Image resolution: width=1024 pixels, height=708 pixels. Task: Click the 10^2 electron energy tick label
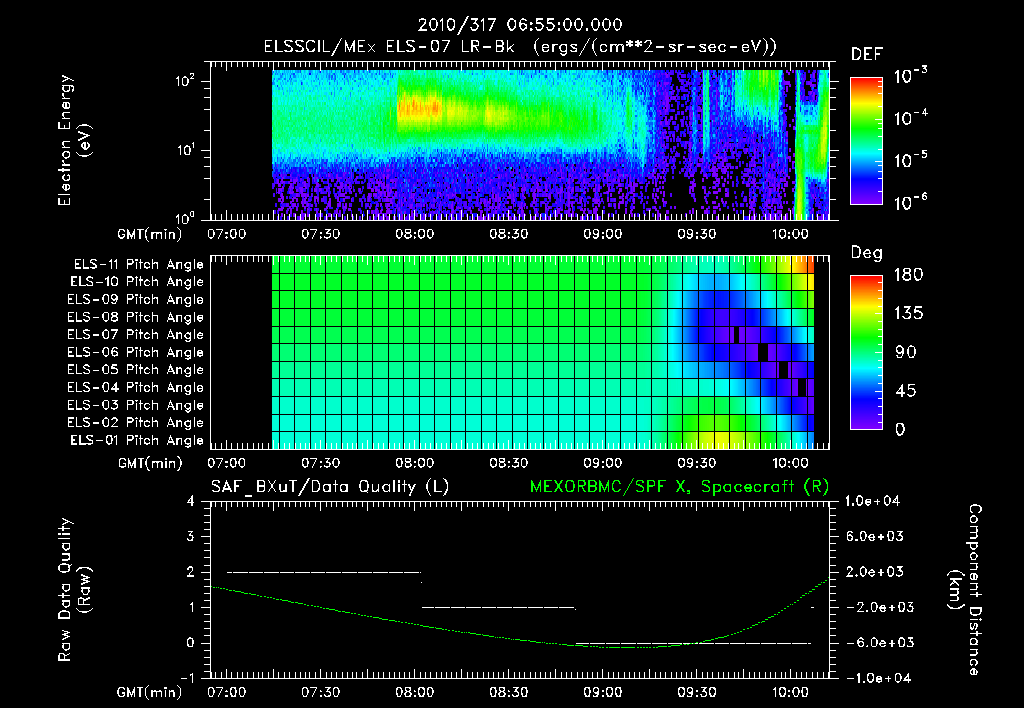pos(185,81)
